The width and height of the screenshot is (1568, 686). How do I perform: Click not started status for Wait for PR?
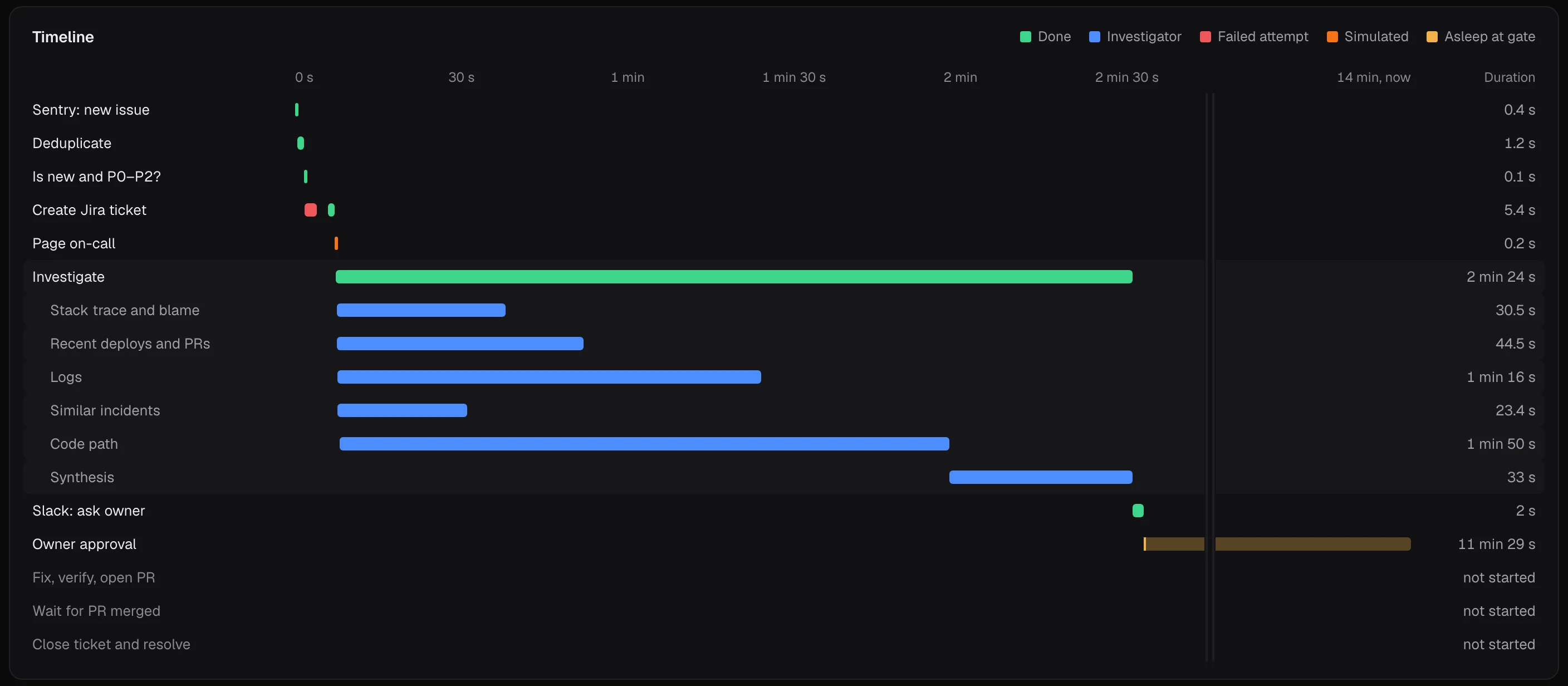click(x=1498, y=611)
